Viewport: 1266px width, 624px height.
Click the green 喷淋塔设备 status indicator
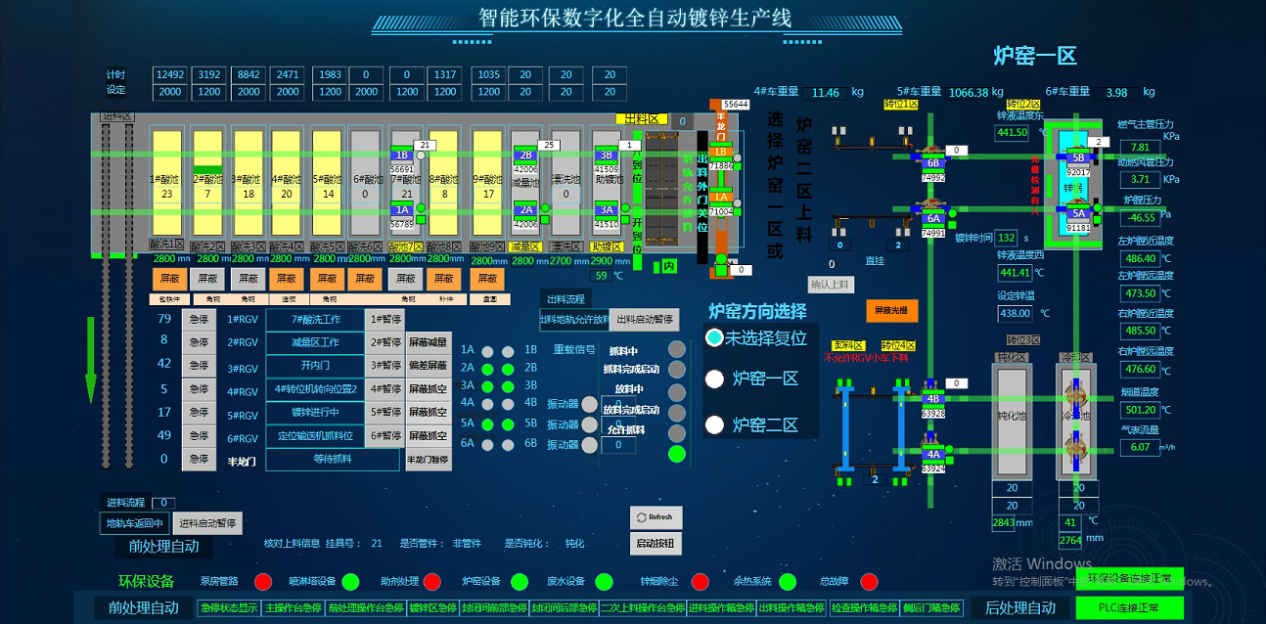350,582
